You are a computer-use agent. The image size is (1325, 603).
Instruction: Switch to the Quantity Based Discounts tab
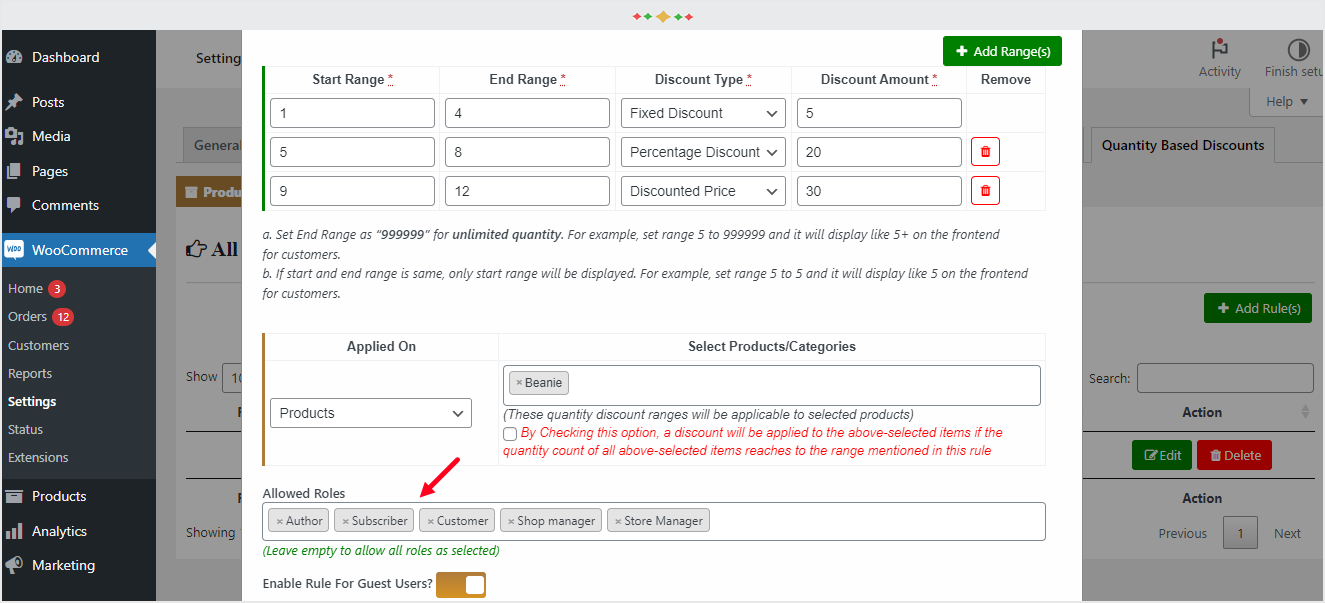click(1181, 144)
